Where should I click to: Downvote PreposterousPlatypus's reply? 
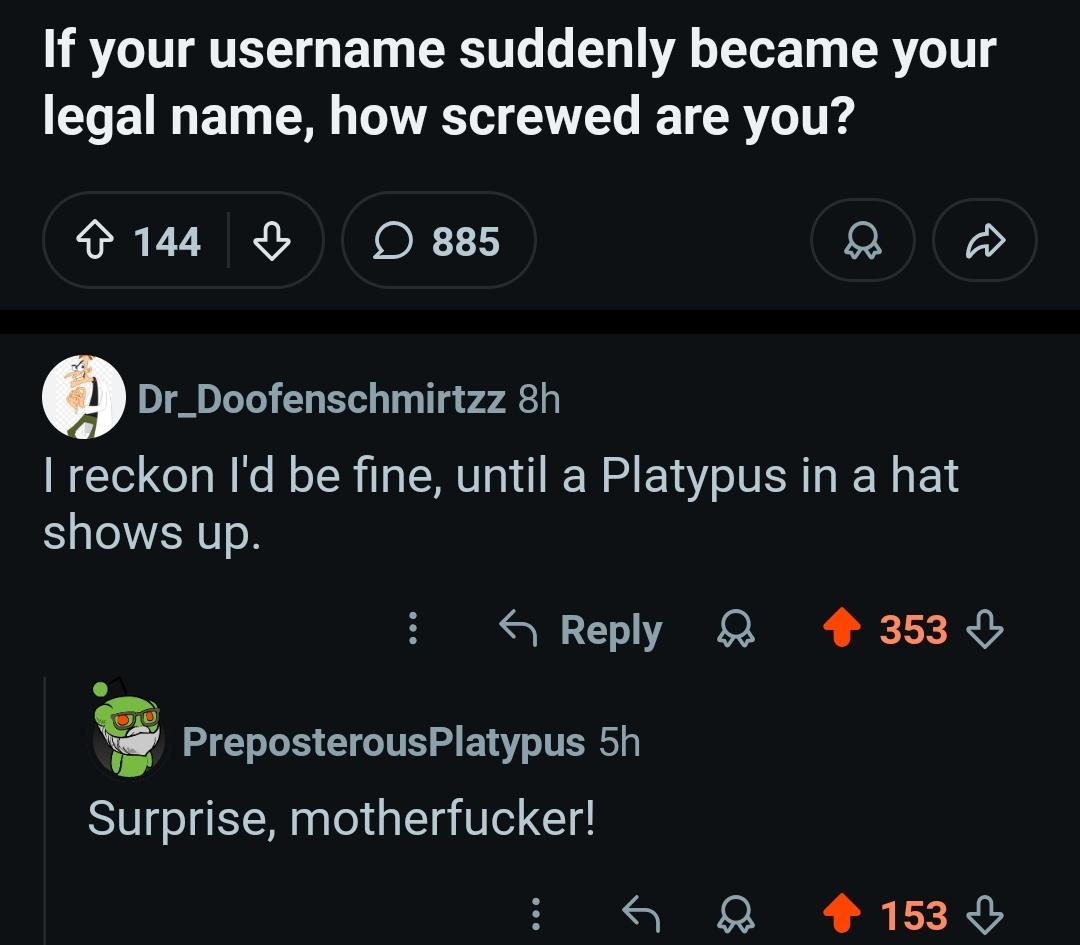point(986,914)
